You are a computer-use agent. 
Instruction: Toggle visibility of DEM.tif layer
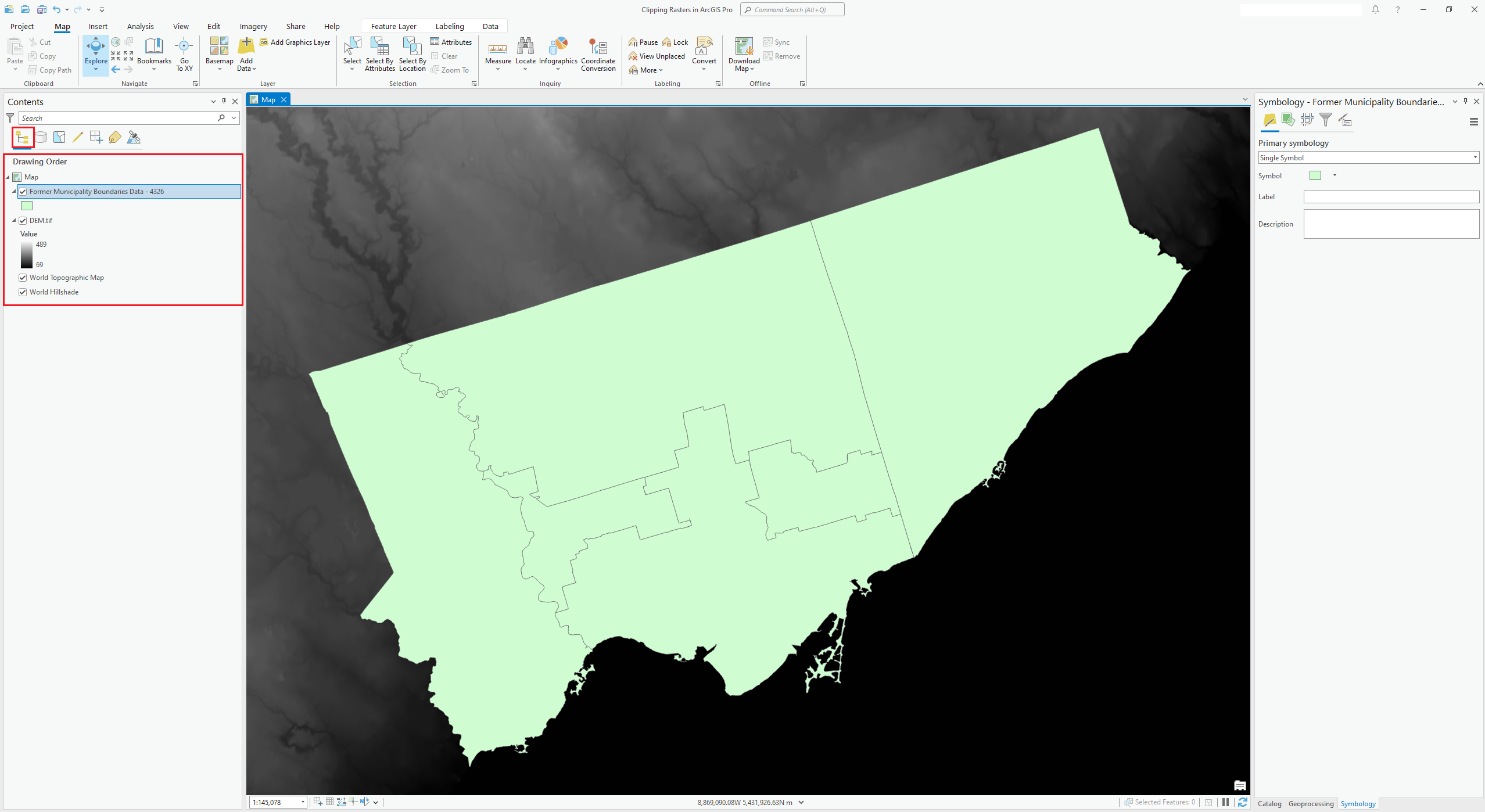(x=23, y=220)
